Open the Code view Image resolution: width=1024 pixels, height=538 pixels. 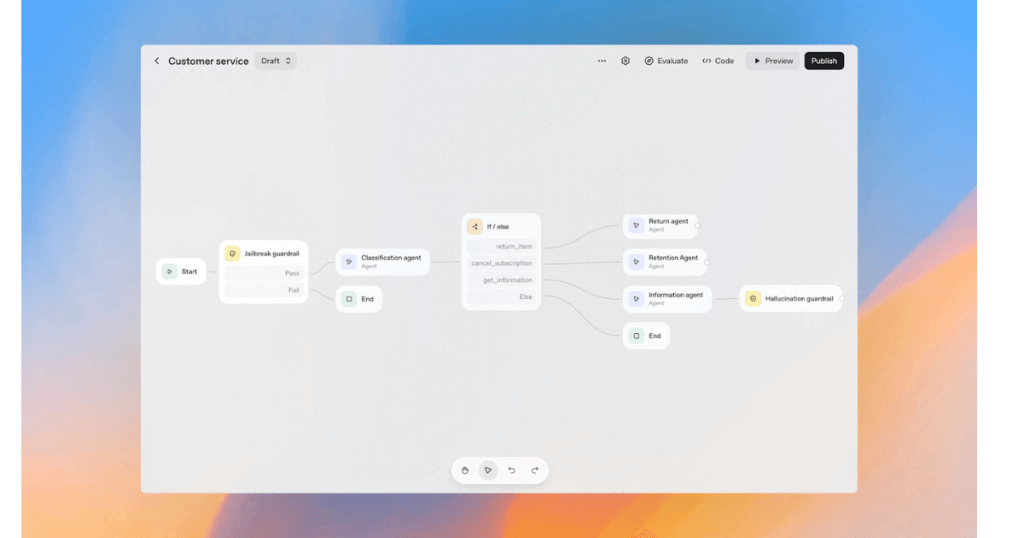click(x=718, y=61)
